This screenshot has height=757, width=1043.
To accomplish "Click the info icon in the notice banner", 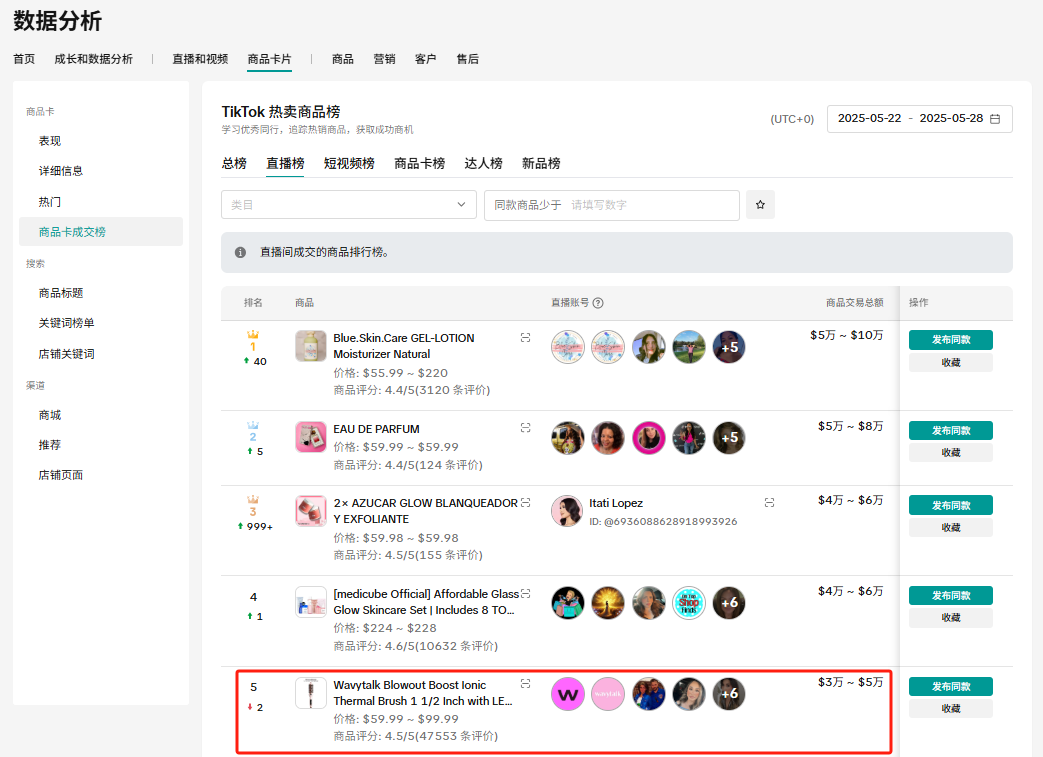I will 240,253.
